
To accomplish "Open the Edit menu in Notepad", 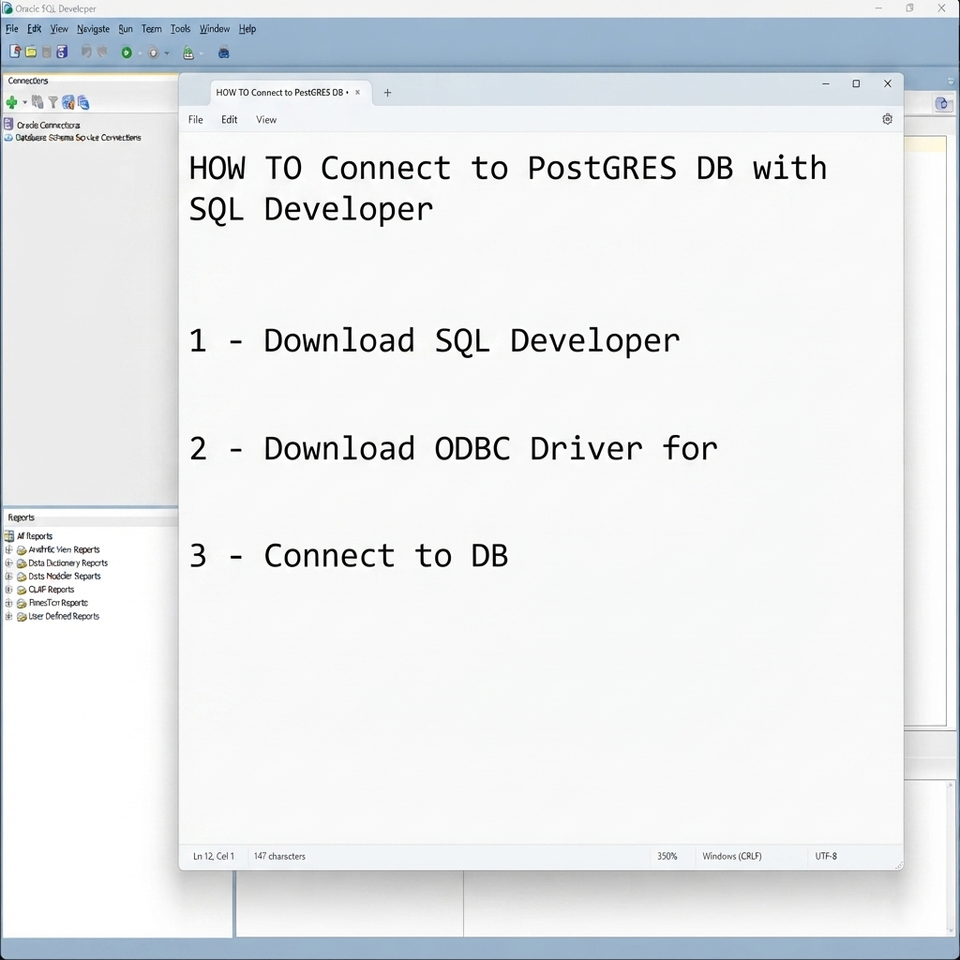I will [229, 119].
